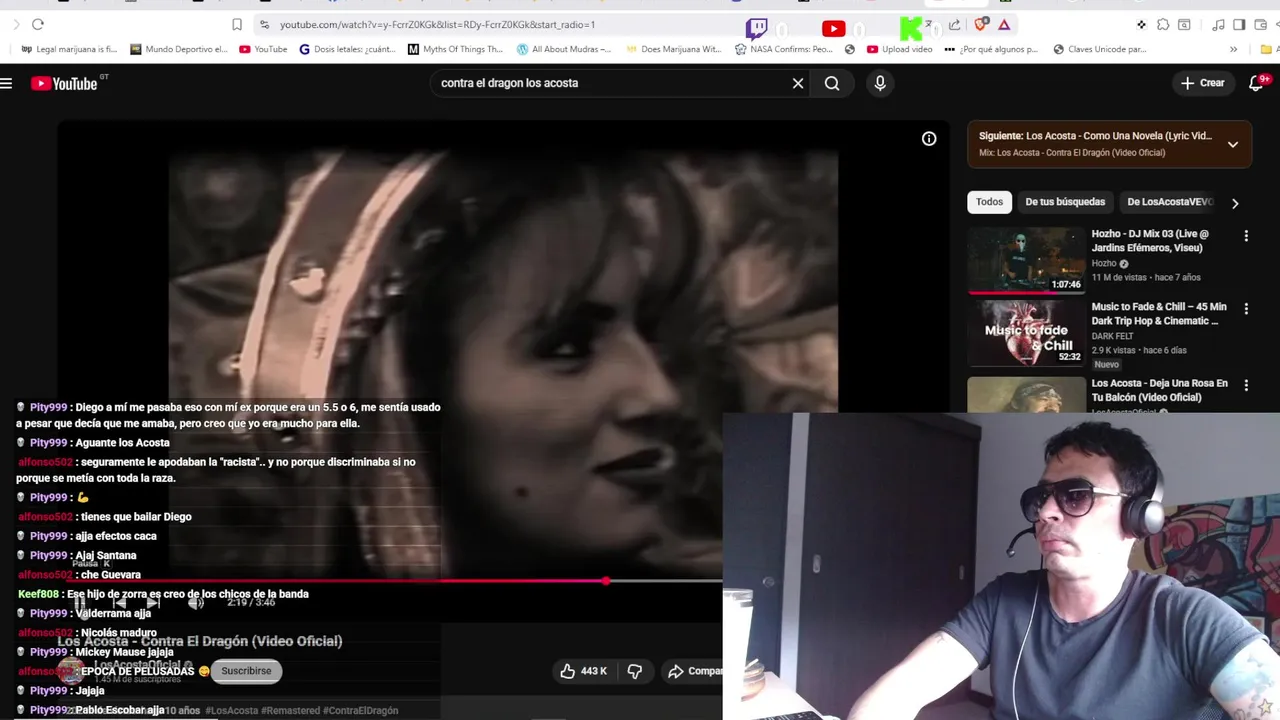Open LosAcostaOficial channel avatar
Image resolution: width=1280 pixels, height=720 pixels.
tap(70, 671)
